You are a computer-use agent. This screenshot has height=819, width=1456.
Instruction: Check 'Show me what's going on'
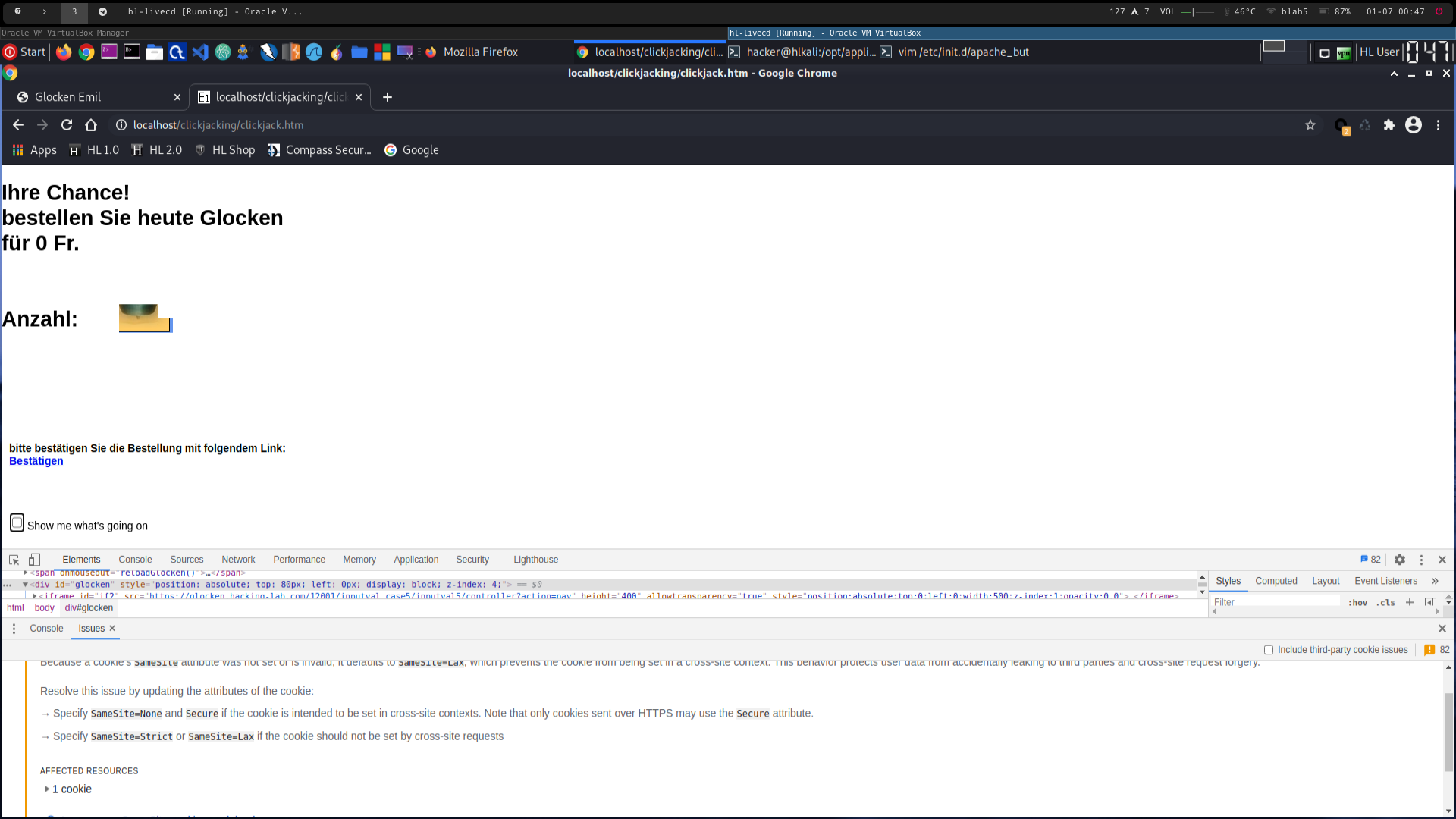[17, 522]
